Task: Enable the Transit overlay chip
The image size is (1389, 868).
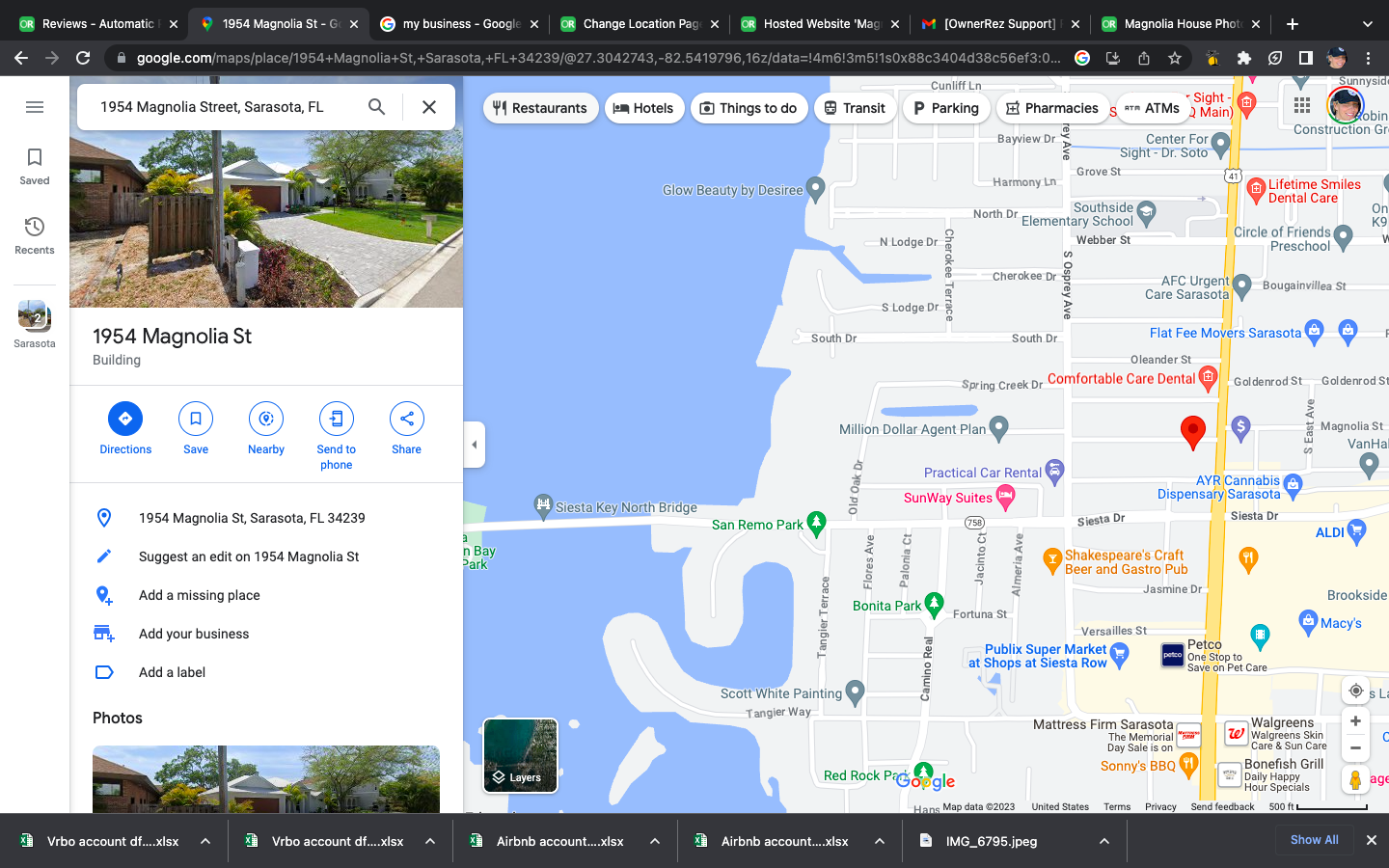Action: click(855, 108)
